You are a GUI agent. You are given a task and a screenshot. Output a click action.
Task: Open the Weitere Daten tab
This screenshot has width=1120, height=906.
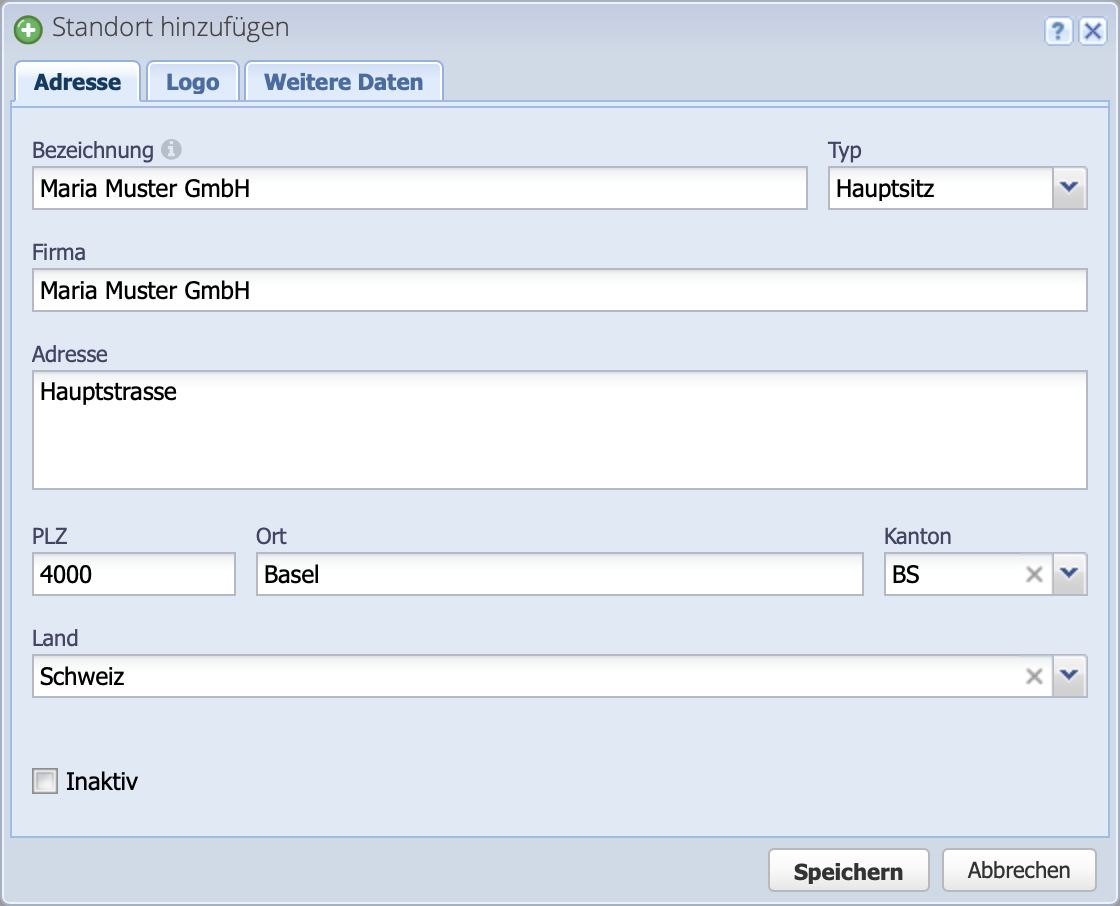pyautogui.click(x=343, y=82)
